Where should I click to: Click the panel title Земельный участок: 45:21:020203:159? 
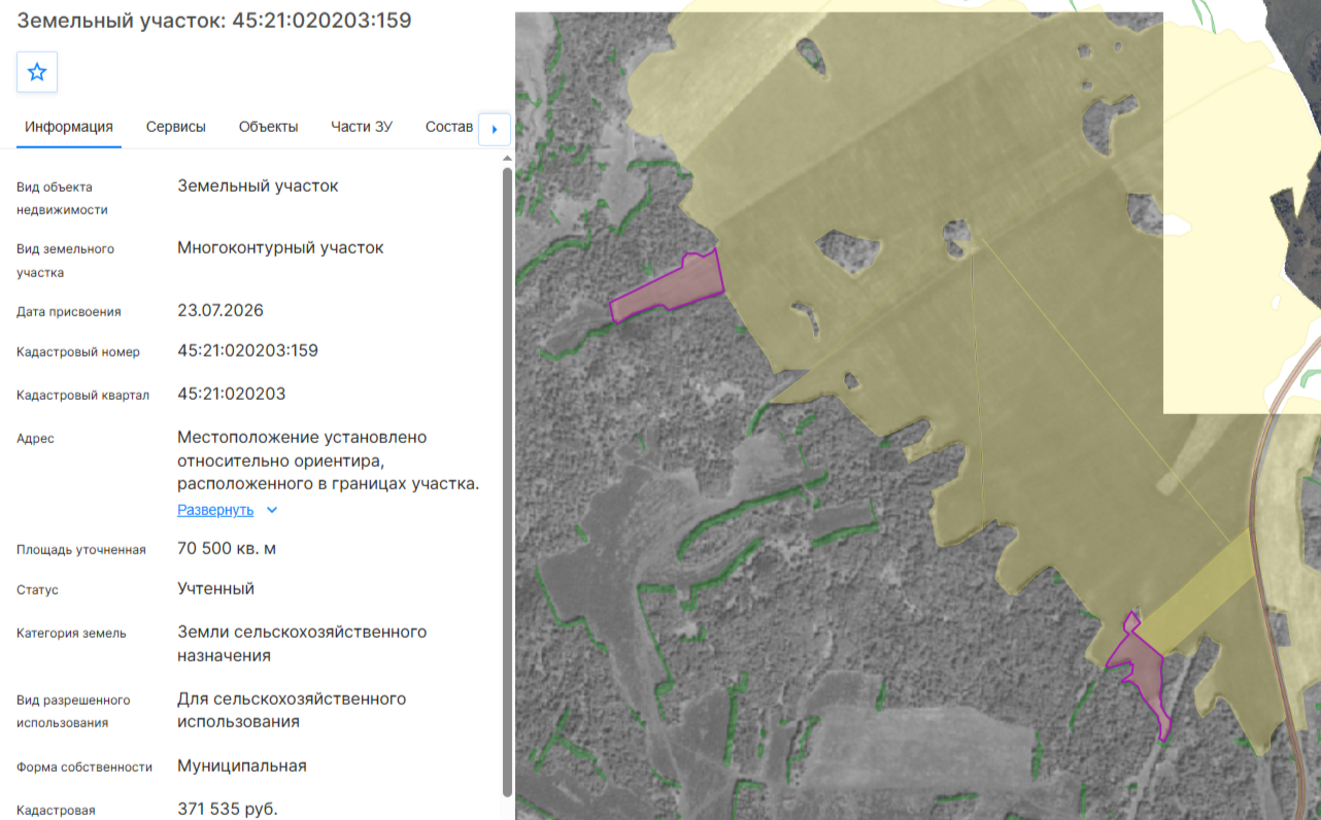click(215, 20)
